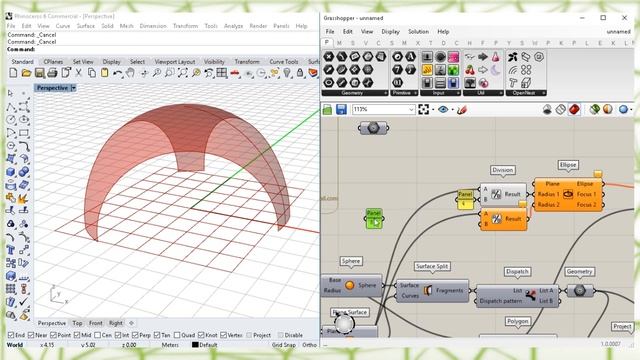Image resolution: width=640 pixels, height=360 pixels.
Task: Click the green Open document icon in Grasshopper
Action: [x=327, y=109]
